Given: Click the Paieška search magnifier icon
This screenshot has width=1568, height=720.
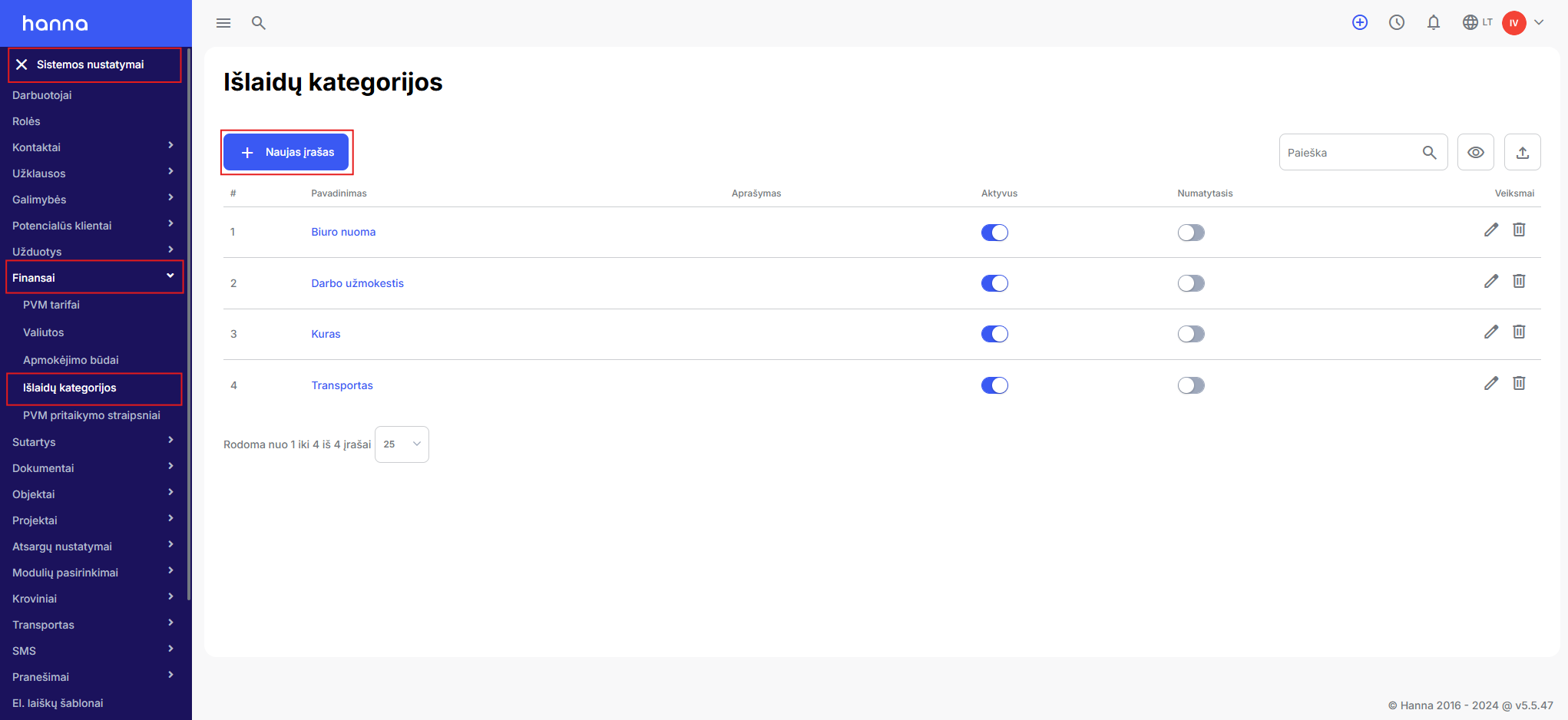Looking at the screenshot, I should click(x=1429, y=153).
